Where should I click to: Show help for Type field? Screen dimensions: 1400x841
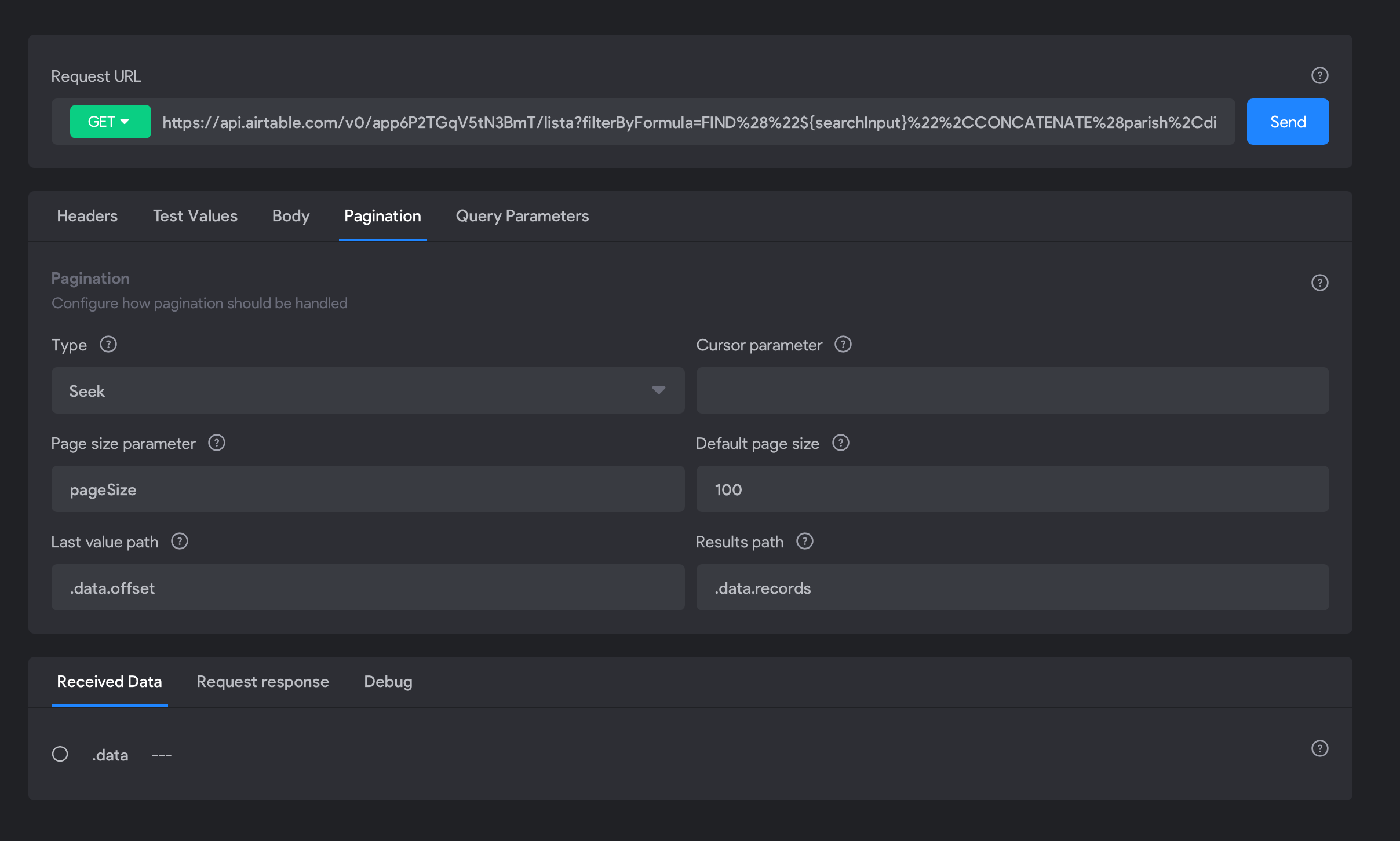pos(108,344)
